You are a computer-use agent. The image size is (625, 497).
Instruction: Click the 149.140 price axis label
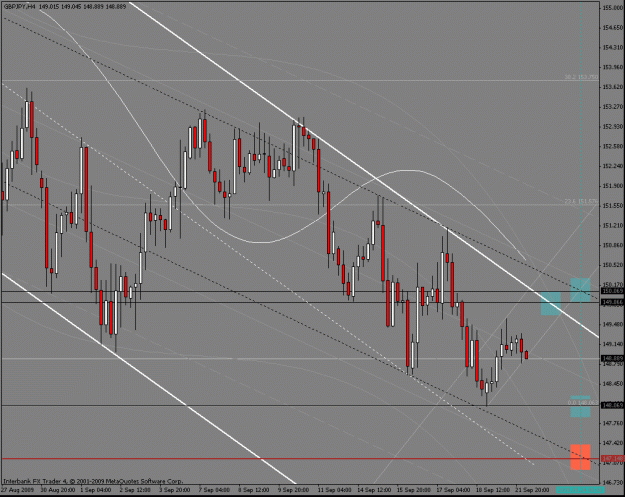613,344
